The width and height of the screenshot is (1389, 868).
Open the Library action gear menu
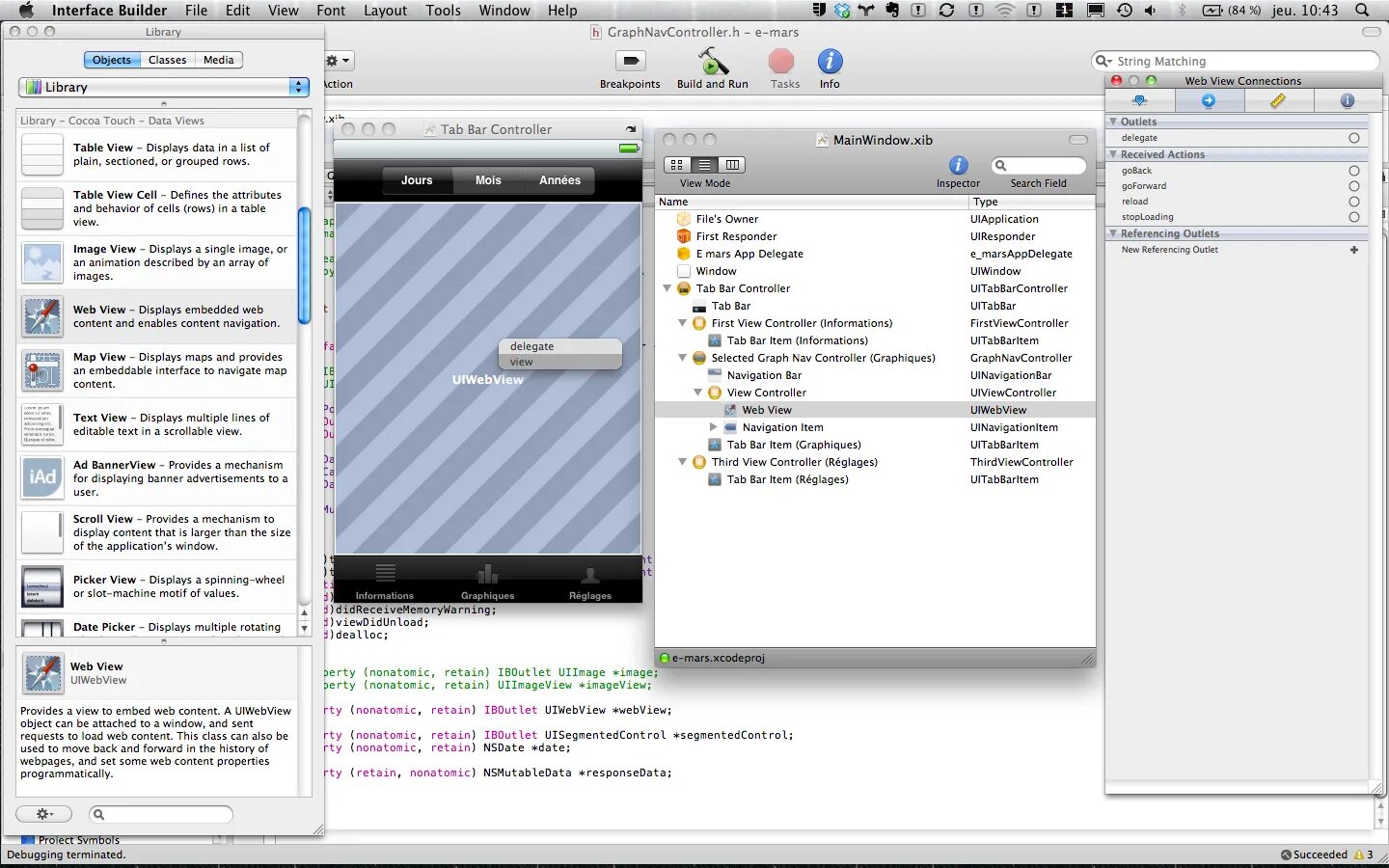coord(44,814)
